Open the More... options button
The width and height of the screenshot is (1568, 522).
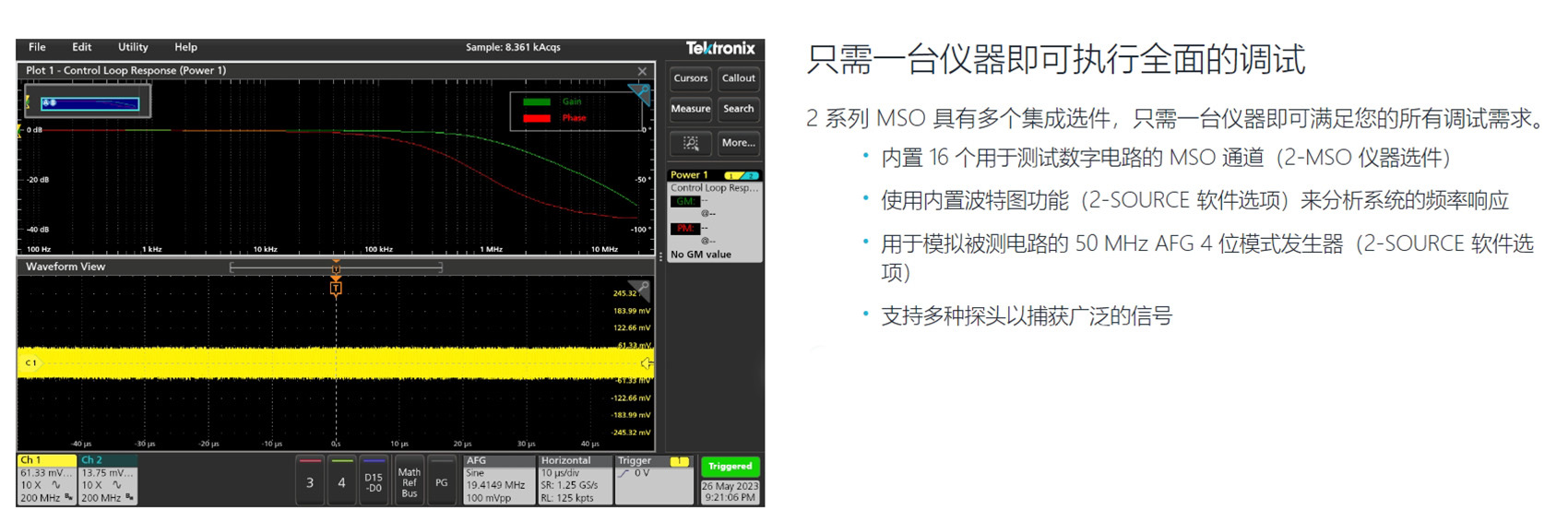click(738, 143)
